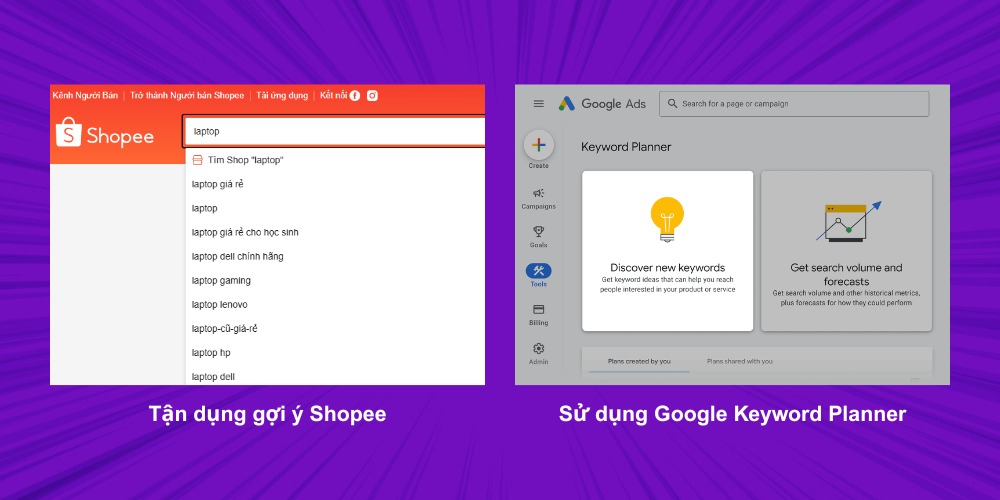
Task: Click the Google Ads logo
Action: pos(602,104)
